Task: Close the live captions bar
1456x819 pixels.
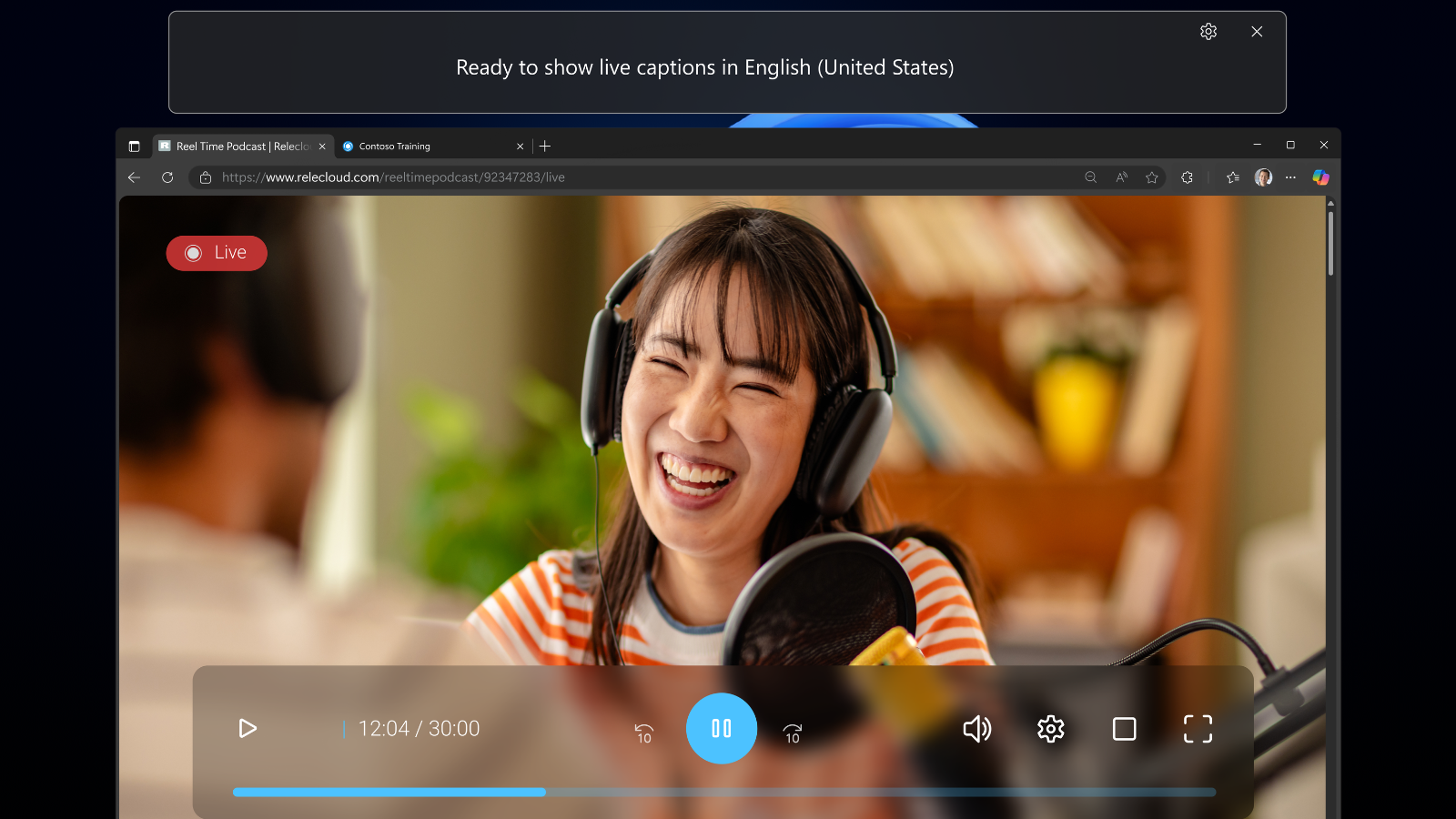Action: point(1257,32)
